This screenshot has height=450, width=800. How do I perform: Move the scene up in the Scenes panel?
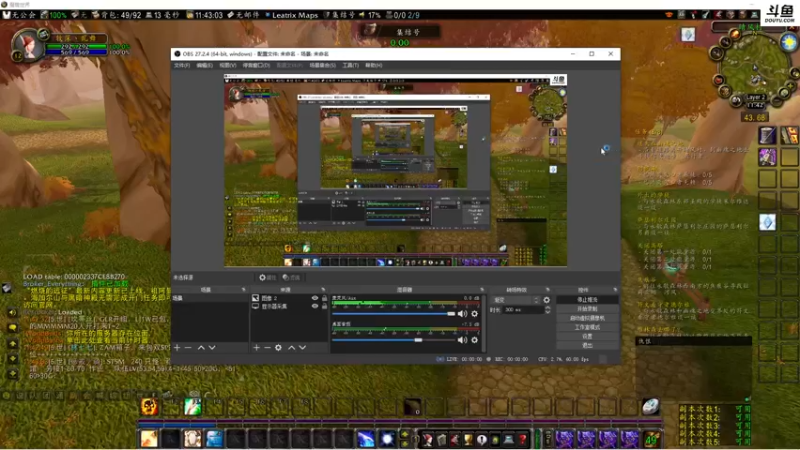(201, 347)
